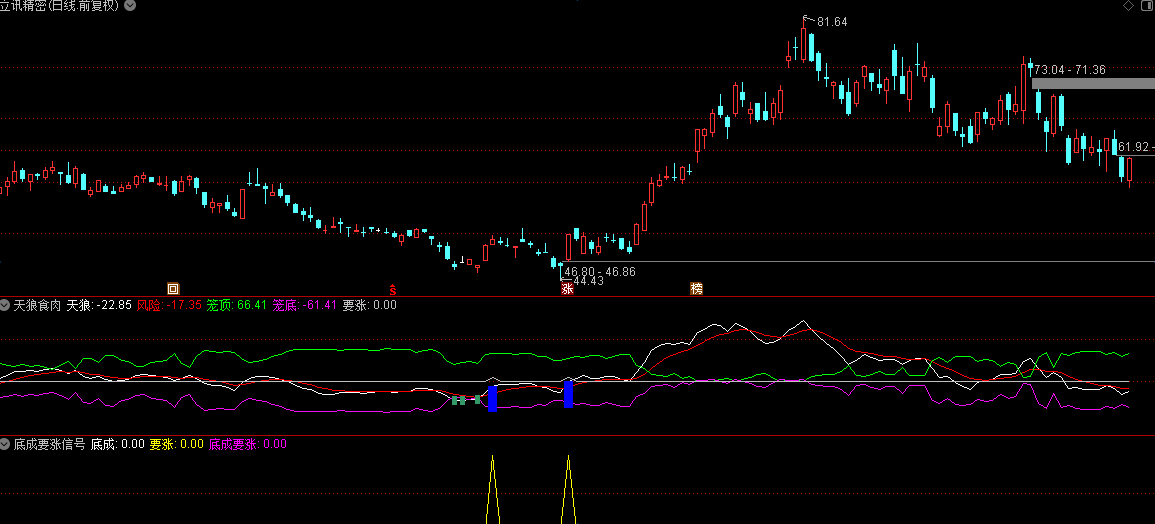Click the 44.43 low price label
Viewport: 1155px width, 524px height.
[x=588, y=281]
